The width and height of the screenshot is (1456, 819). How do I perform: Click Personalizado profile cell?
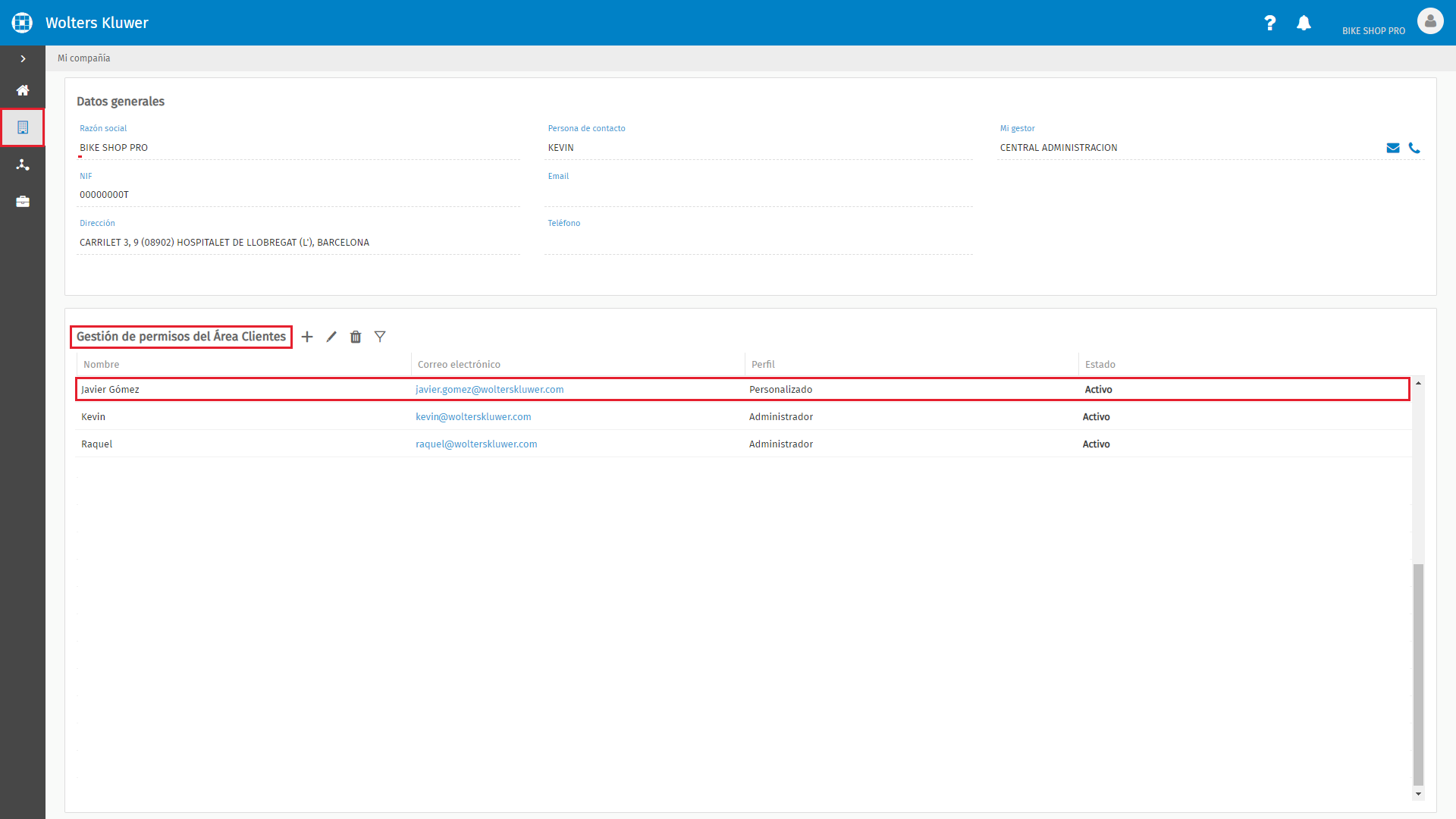coord(780,390)
